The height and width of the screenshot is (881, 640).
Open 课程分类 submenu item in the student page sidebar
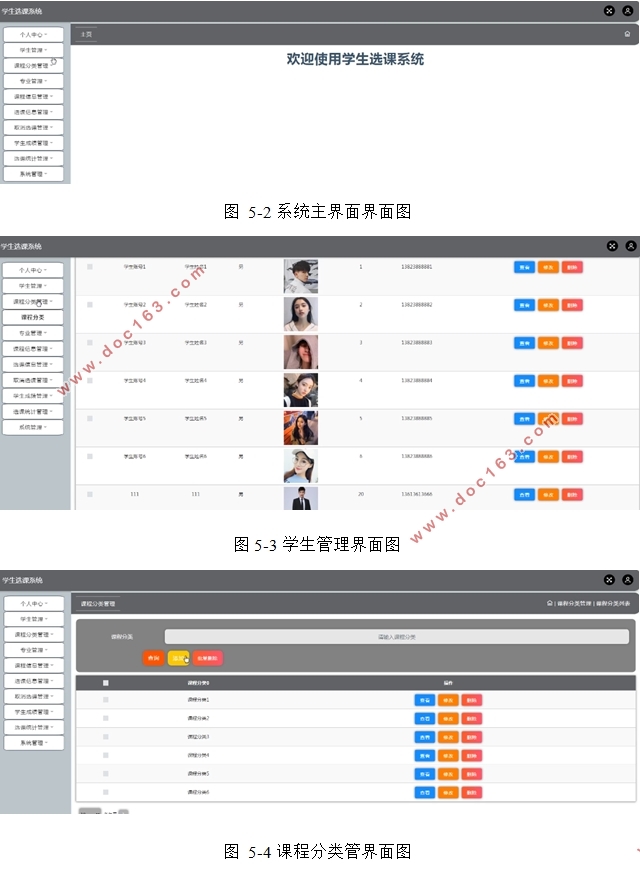(x=34, y=316)
